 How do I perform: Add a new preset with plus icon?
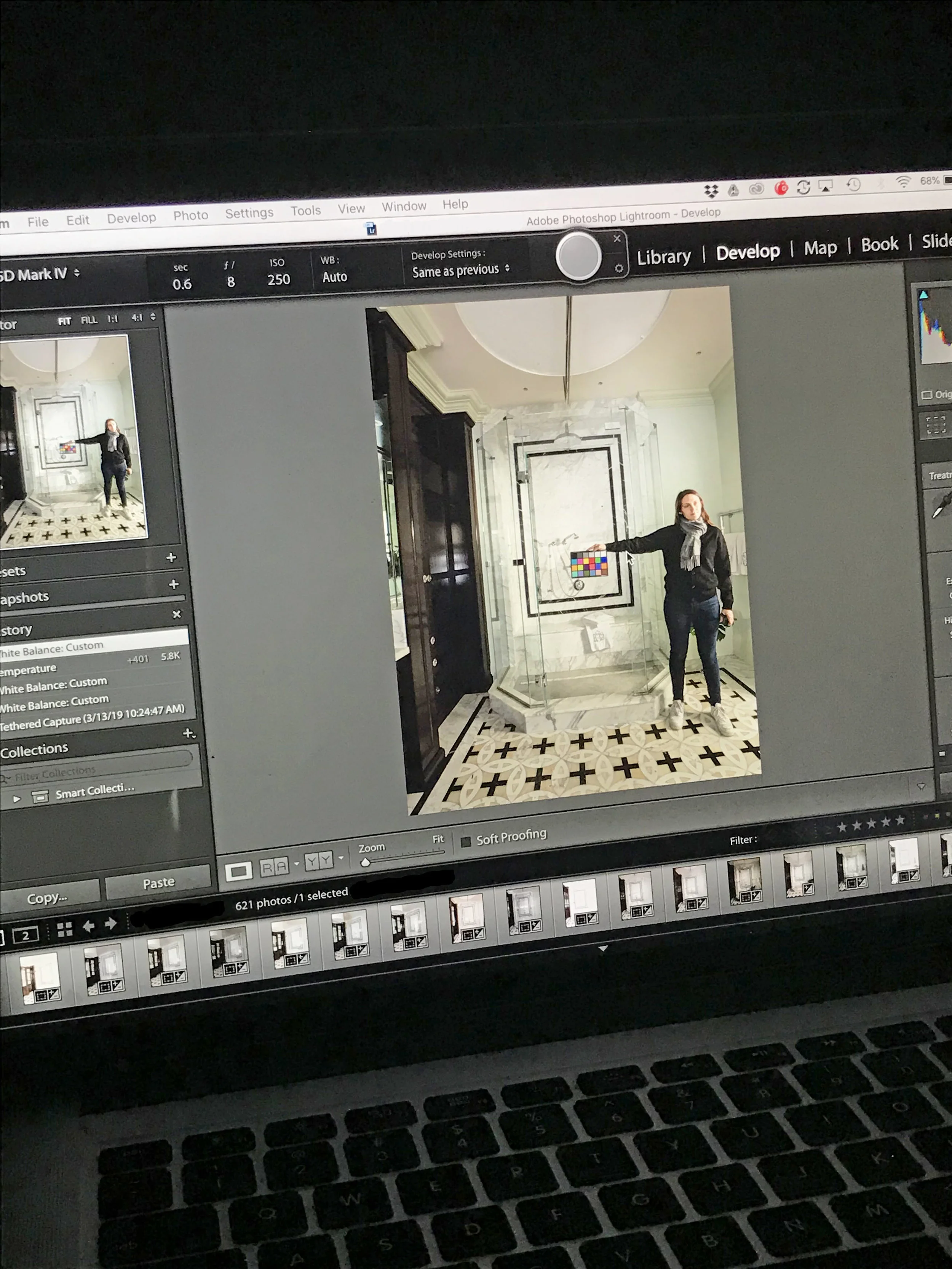coord(171,557)
